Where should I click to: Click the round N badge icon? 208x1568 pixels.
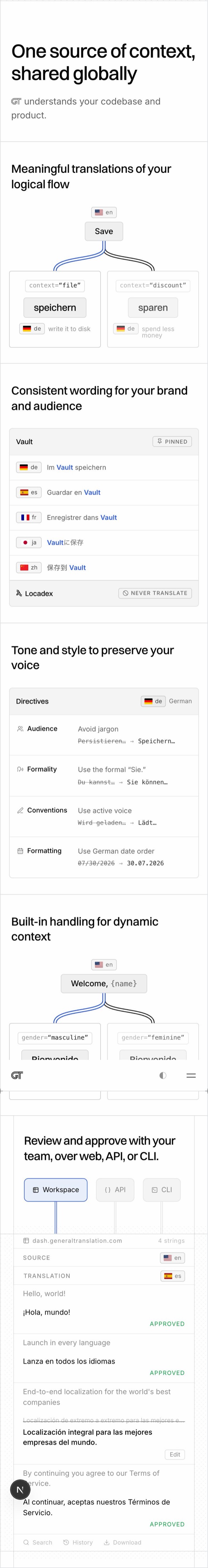click(x=20, y=1489)
